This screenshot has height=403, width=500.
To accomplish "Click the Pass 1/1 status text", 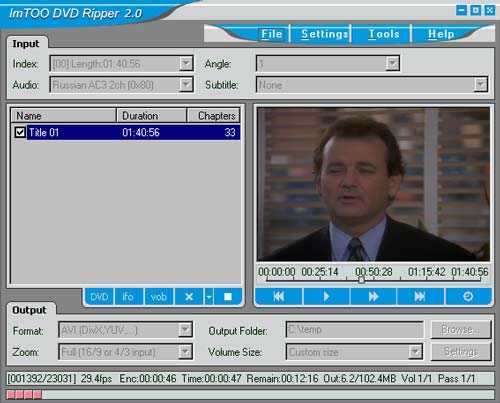I will click(x=456, y=379).
